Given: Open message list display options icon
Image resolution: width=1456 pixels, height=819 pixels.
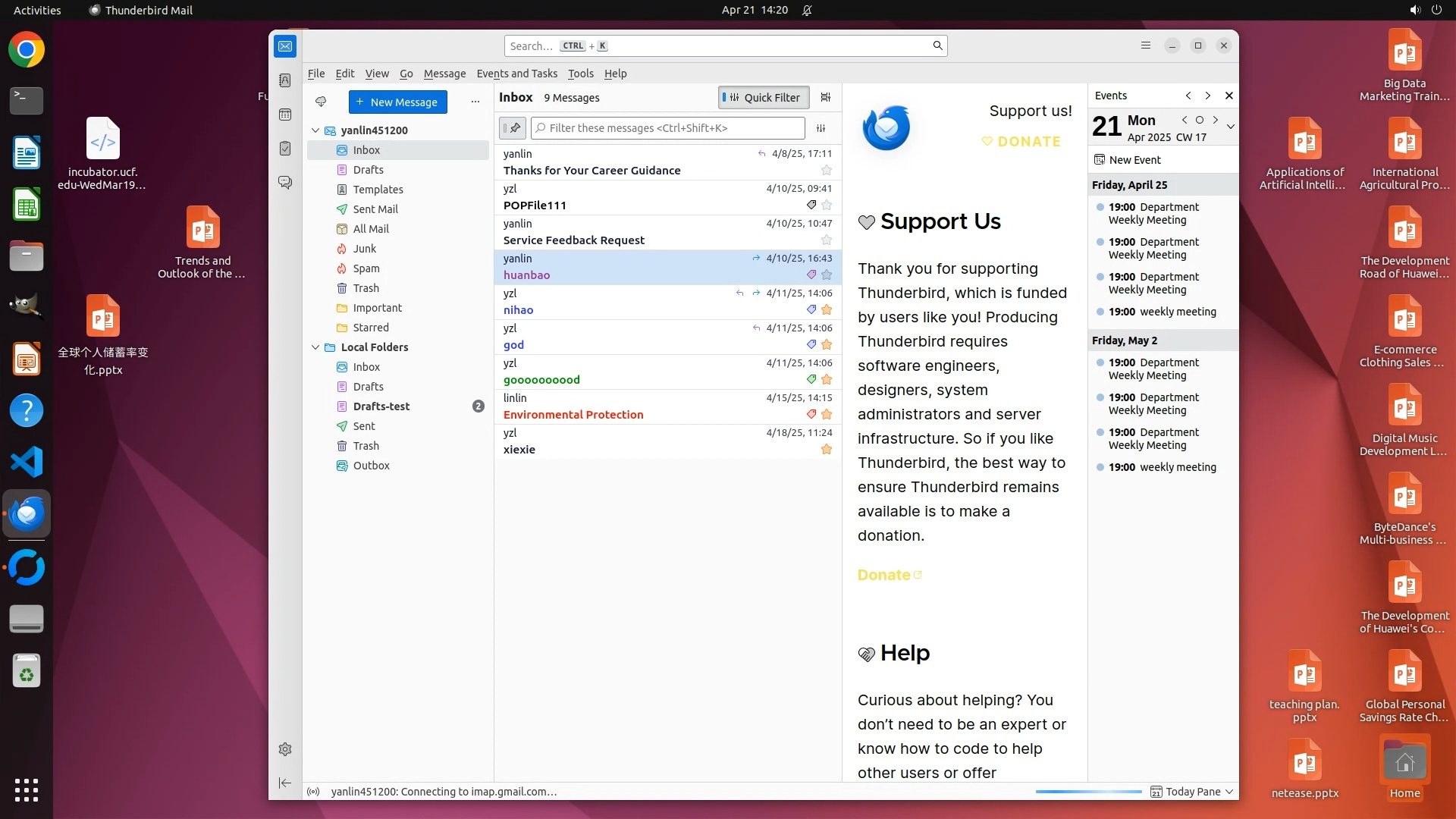Looking at the screenshot, I should tap(826, 97).
